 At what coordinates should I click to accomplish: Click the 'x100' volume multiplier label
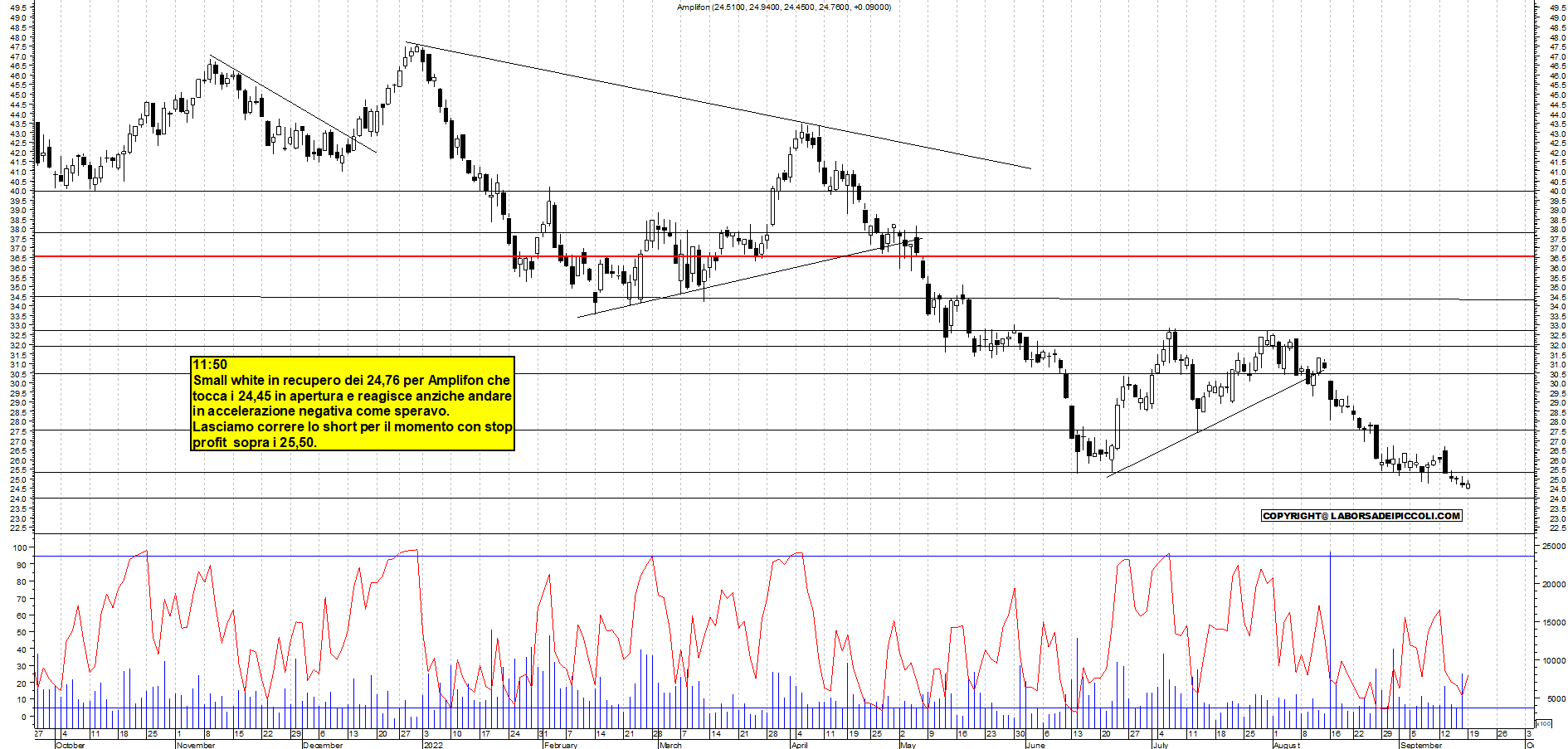tap(1543, 724)
